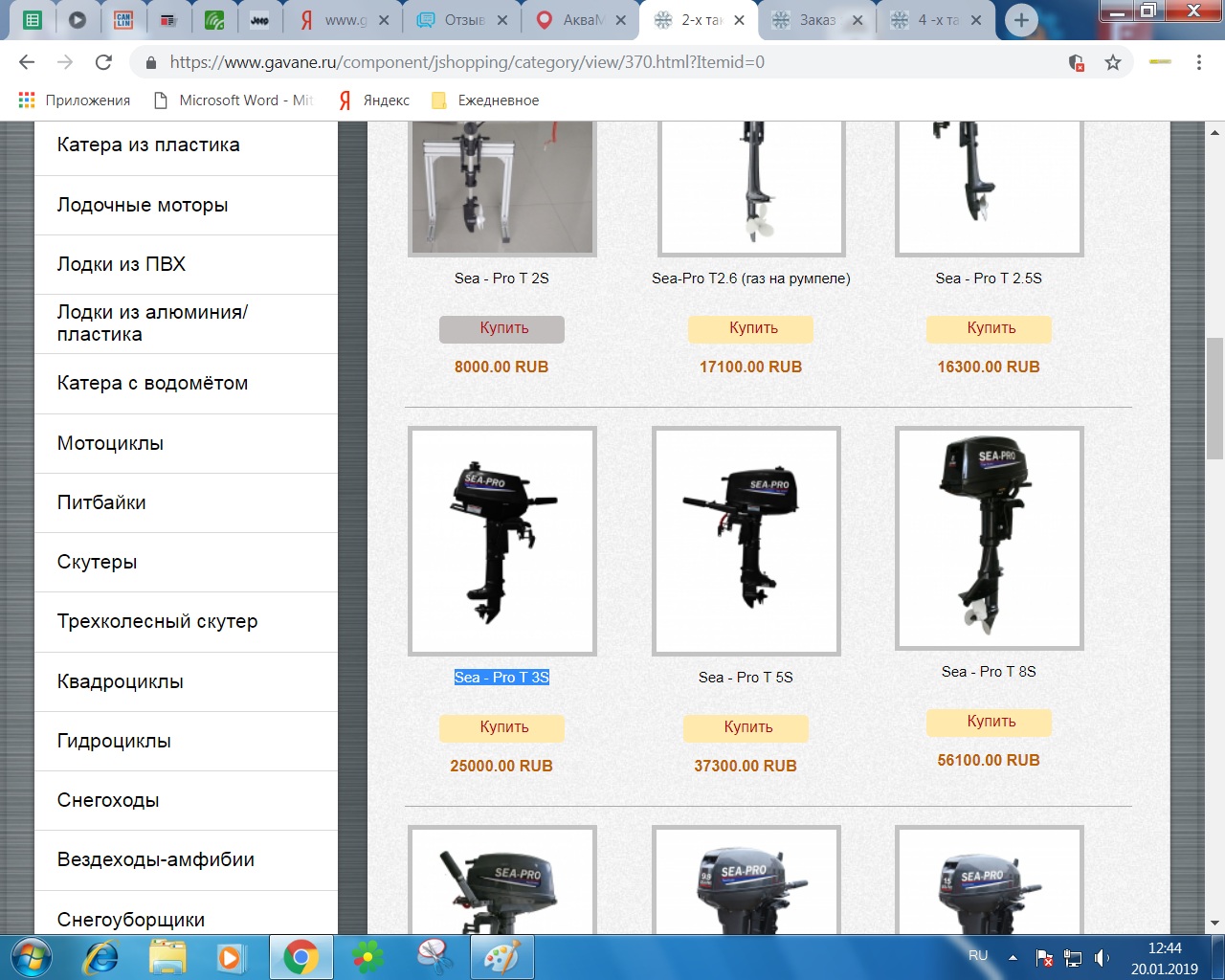Reload the gavane.ru page

pyautogui.click(x=103, y=62)
